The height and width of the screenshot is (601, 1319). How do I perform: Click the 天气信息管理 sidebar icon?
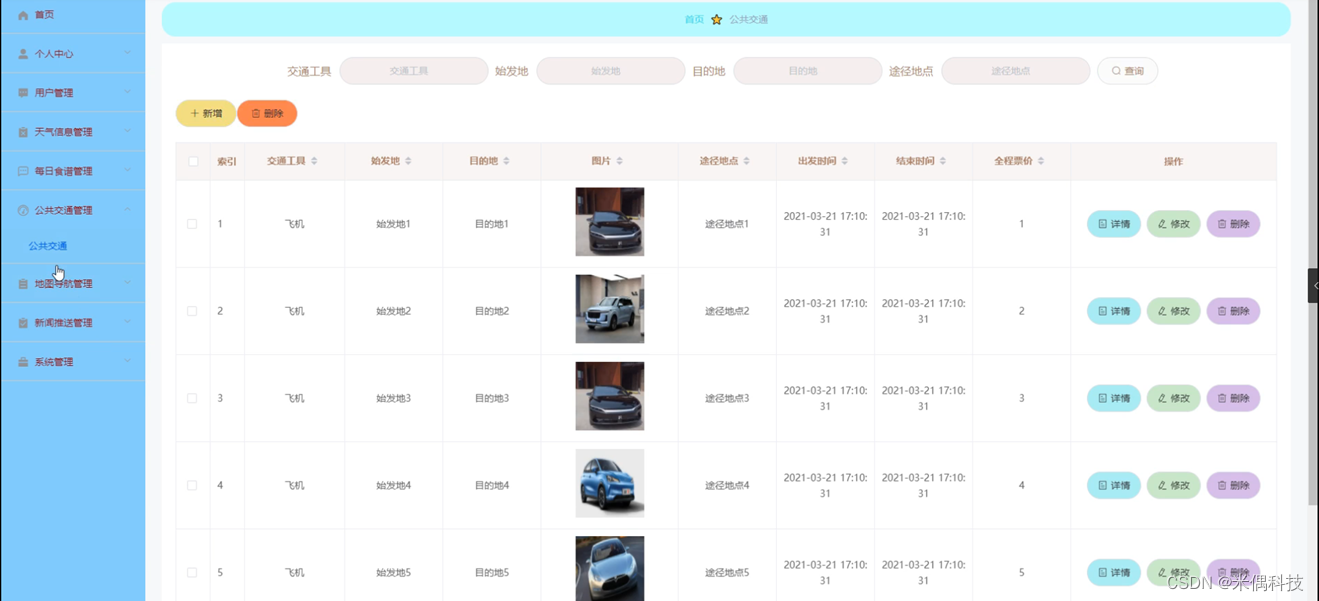coord(23,132)
